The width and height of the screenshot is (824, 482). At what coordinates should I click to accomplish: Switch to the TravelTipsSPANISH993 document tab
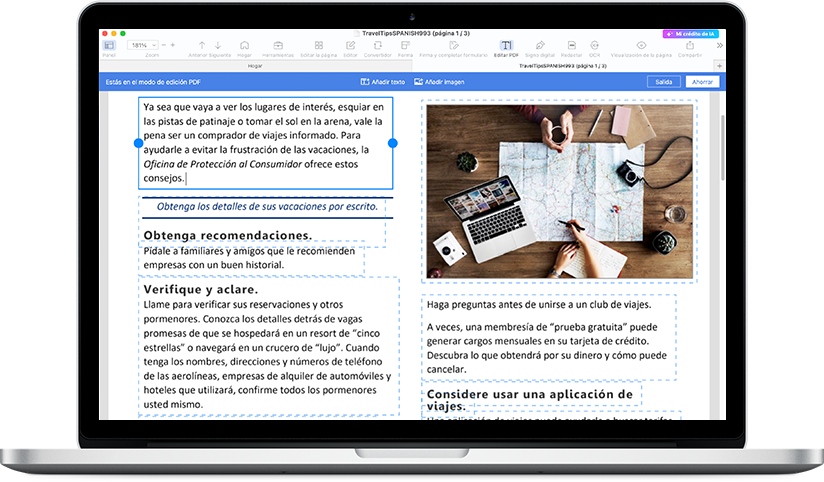pyautogui.click(x=563, y=66)
